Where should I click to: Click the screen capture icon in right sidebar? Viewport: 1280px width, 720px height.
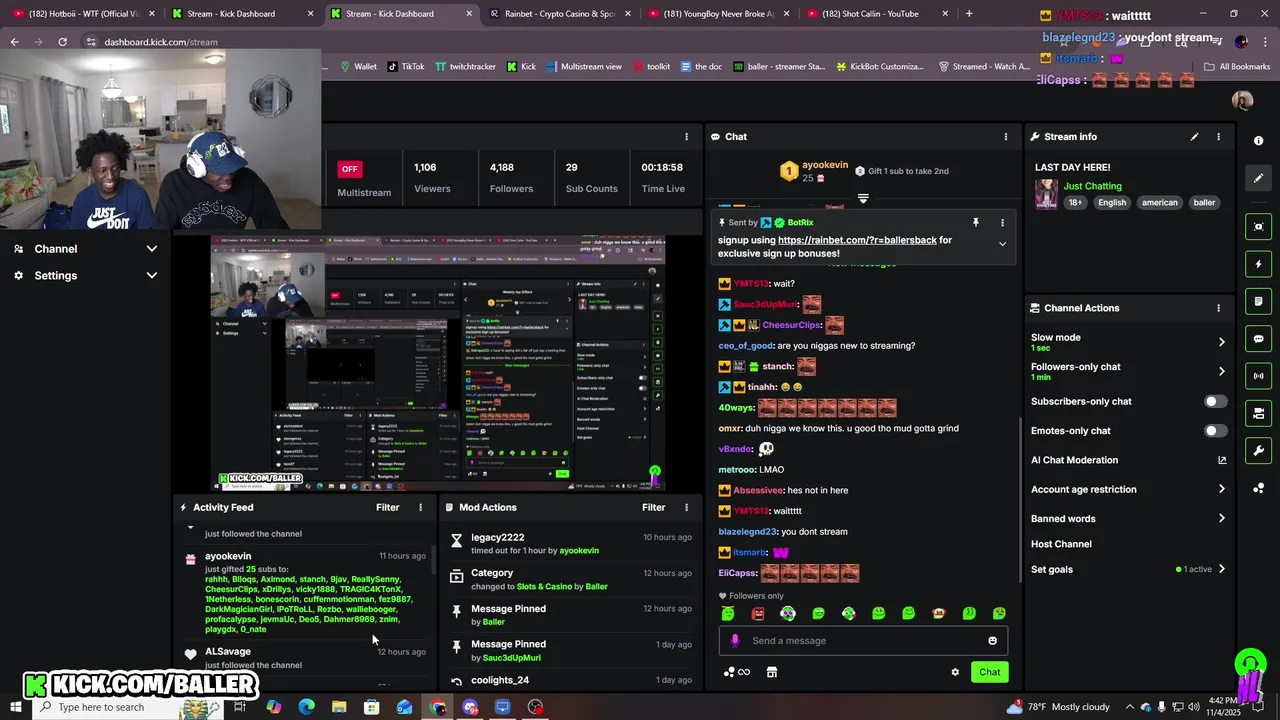click(1258, 227)
